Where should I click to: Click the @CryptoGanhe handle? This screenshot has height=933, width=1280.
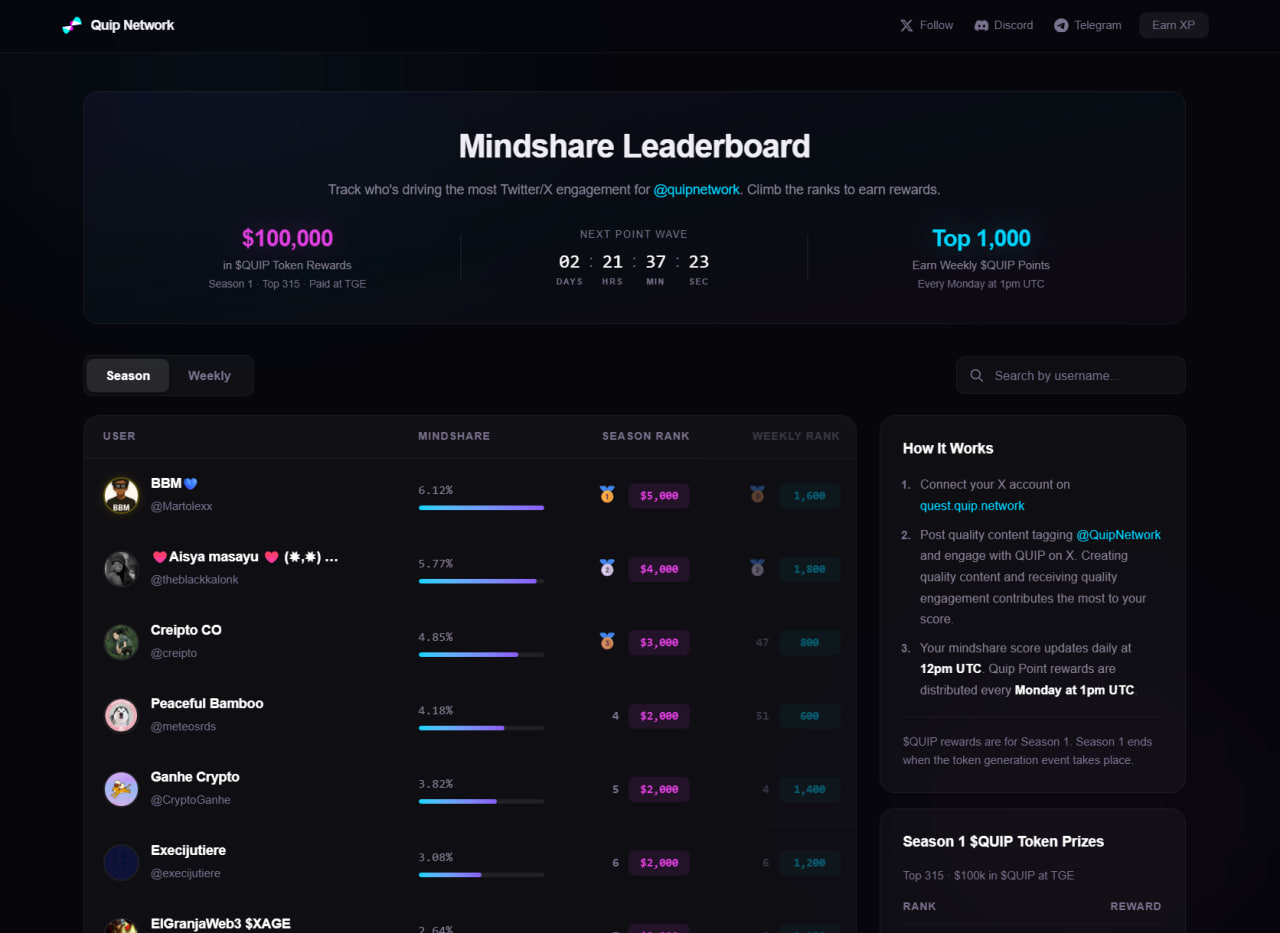coord(191,800)
